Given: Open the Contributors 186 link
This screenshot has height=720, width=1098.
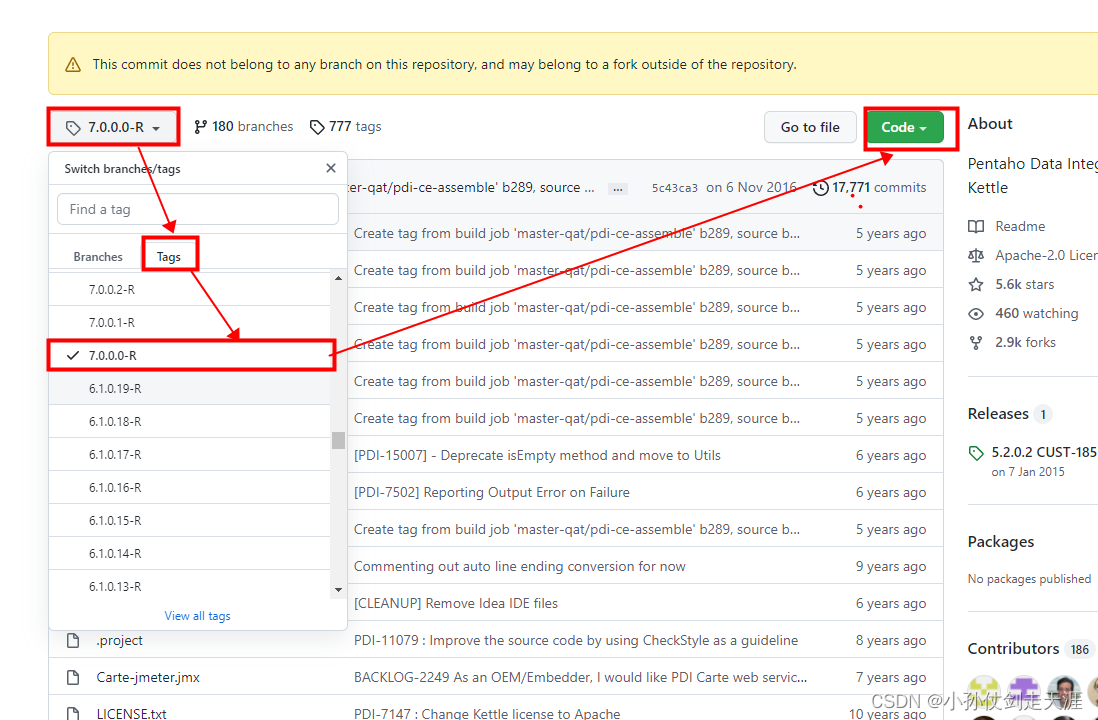Looking at the screenshot, I should [1029, 649].
